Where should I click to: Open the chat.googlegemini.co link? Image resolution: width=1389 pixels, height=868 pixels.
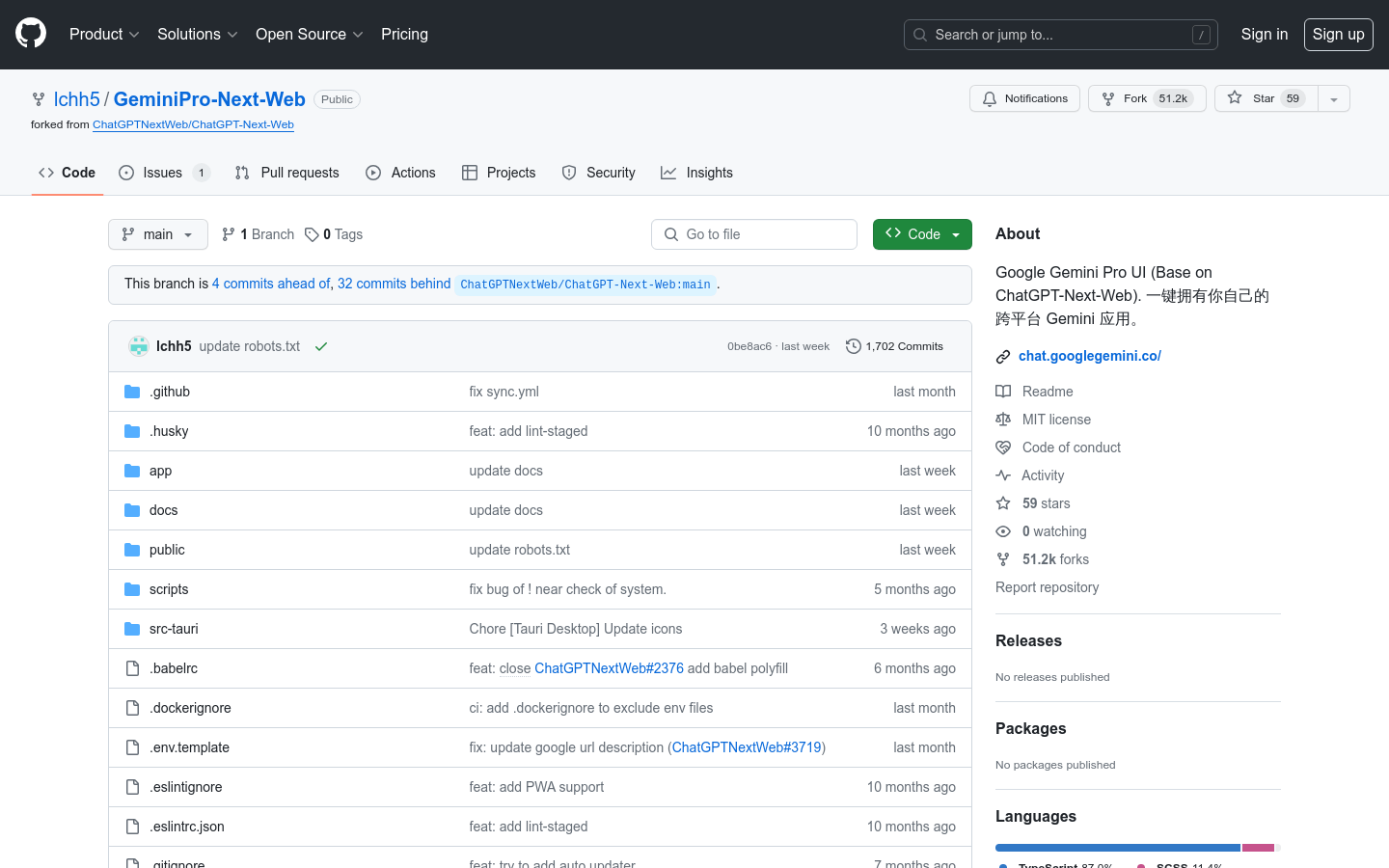(x=1089, y=356)
